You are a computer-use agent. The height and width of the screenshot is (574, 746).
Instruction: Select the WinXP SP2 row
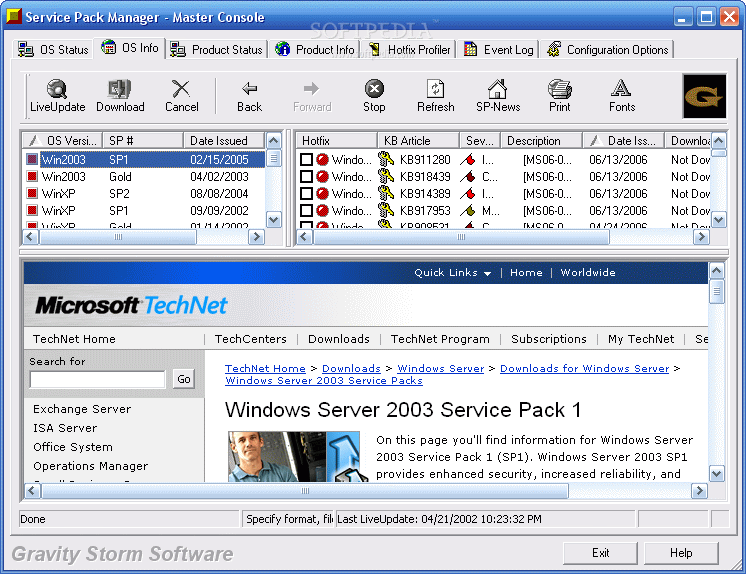(x=145, y=194)
